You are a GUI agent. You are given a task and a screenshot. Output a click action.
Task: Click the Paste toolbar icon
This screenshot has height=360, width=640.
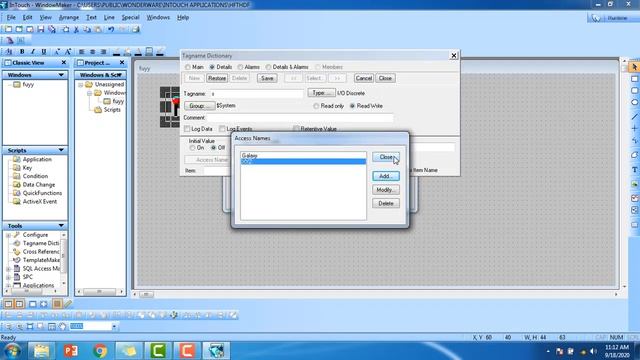(98, 29)
